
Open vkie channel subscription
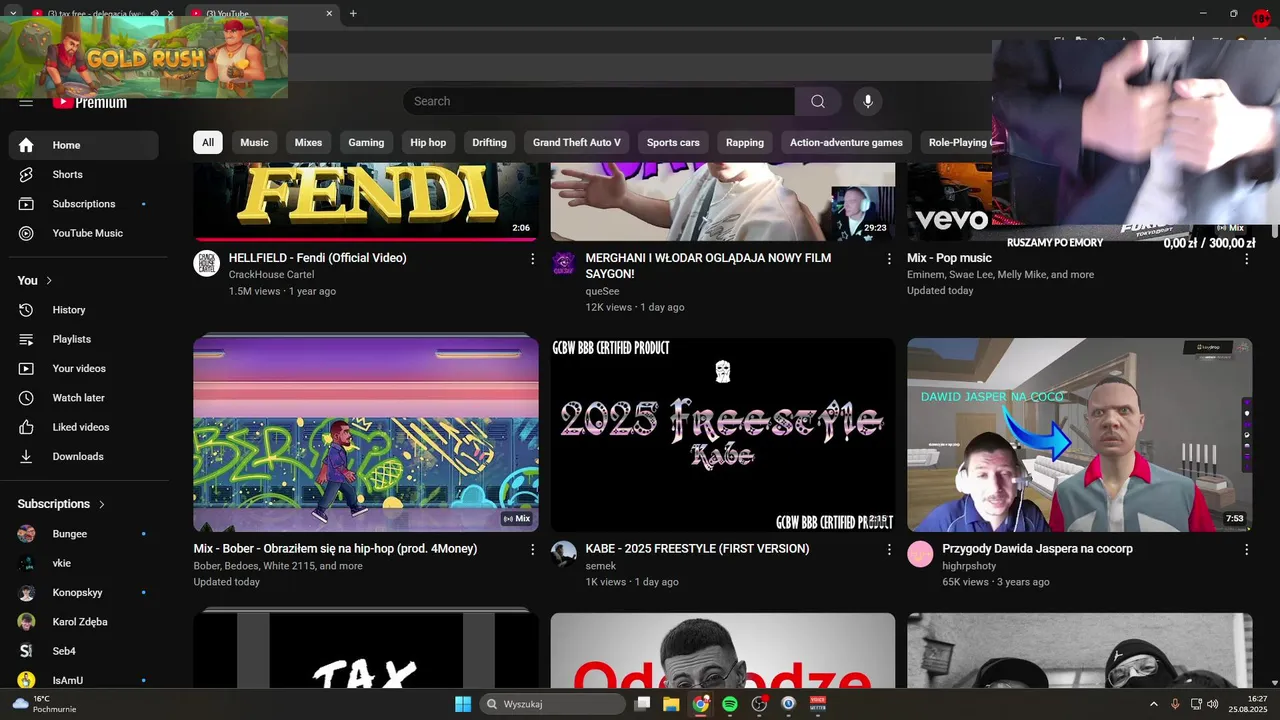84,563
